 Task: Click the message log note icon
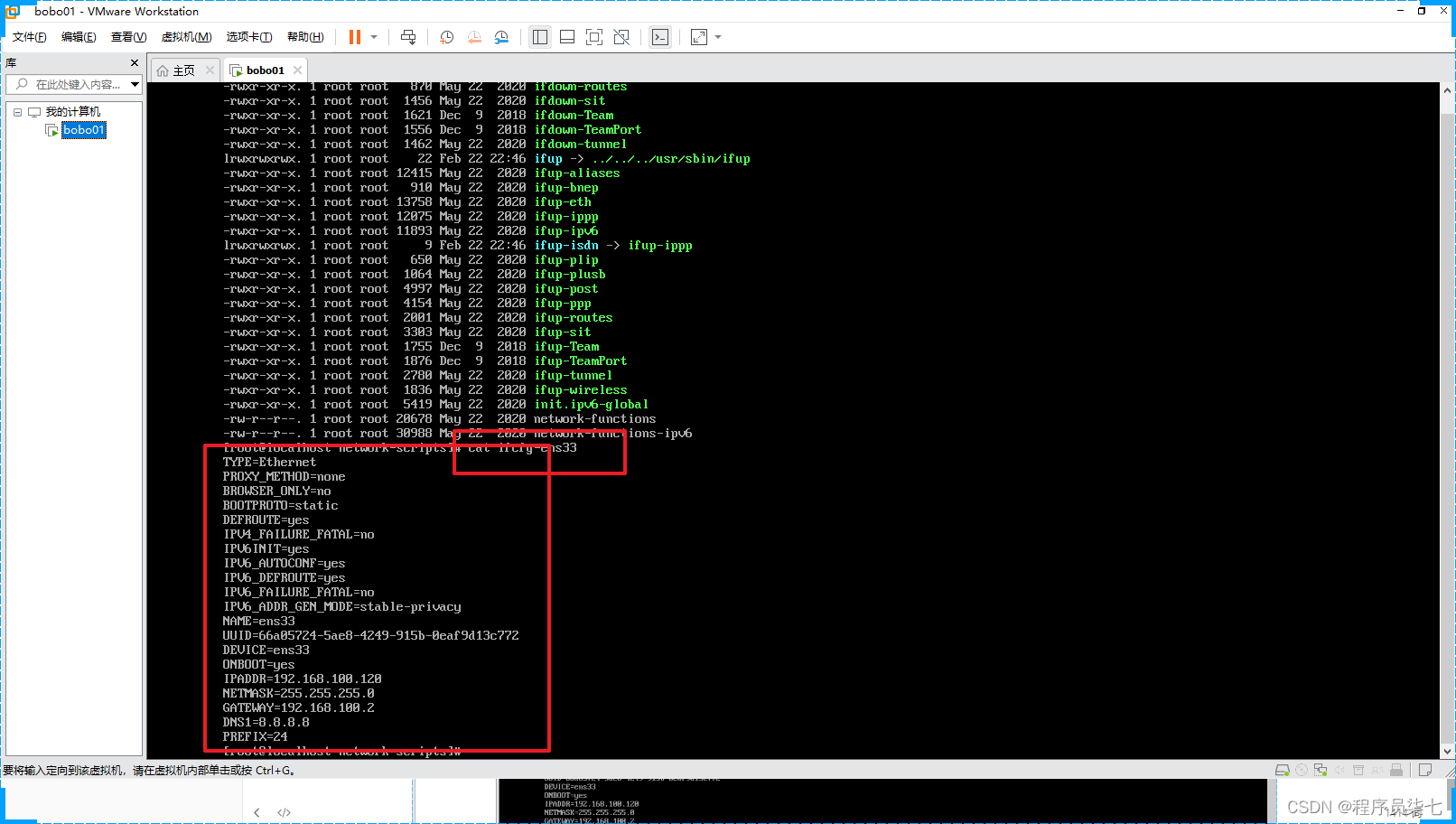click(1425, 770)
